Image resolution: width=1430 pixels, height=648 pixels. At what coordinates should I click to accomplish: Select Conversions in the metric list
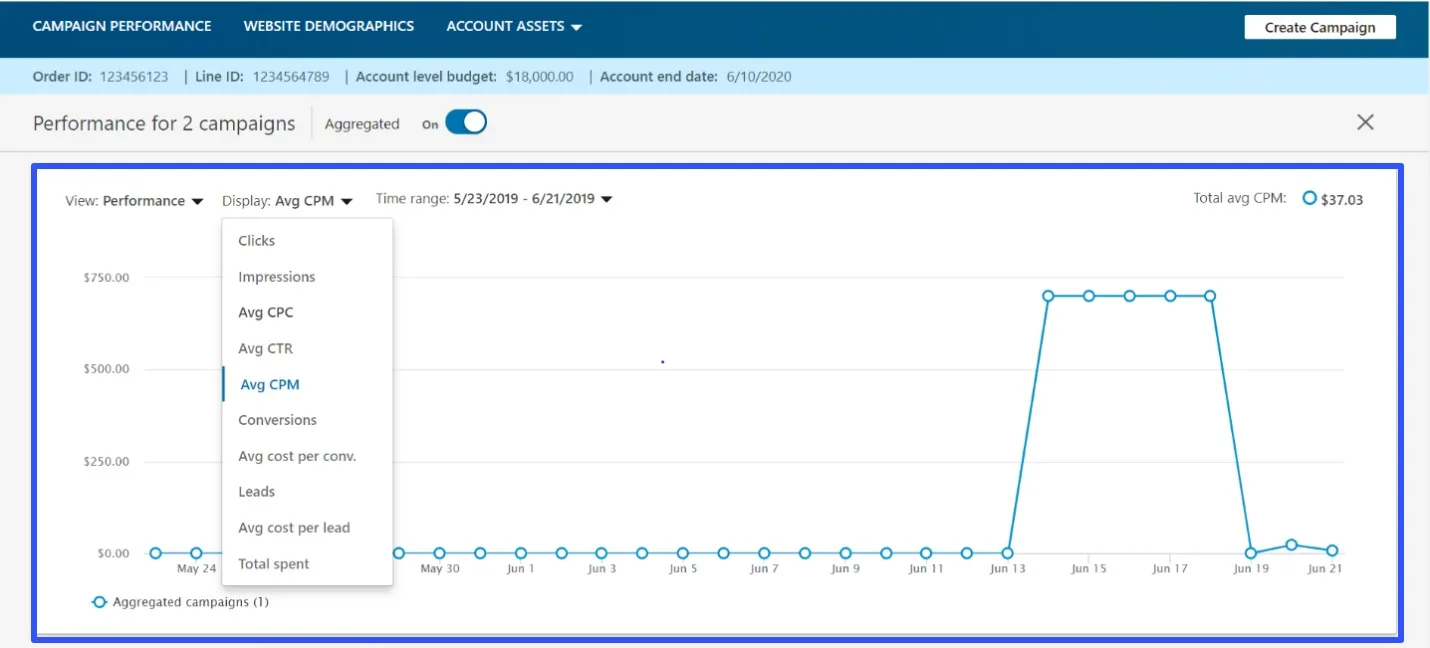tap(277, 420)
